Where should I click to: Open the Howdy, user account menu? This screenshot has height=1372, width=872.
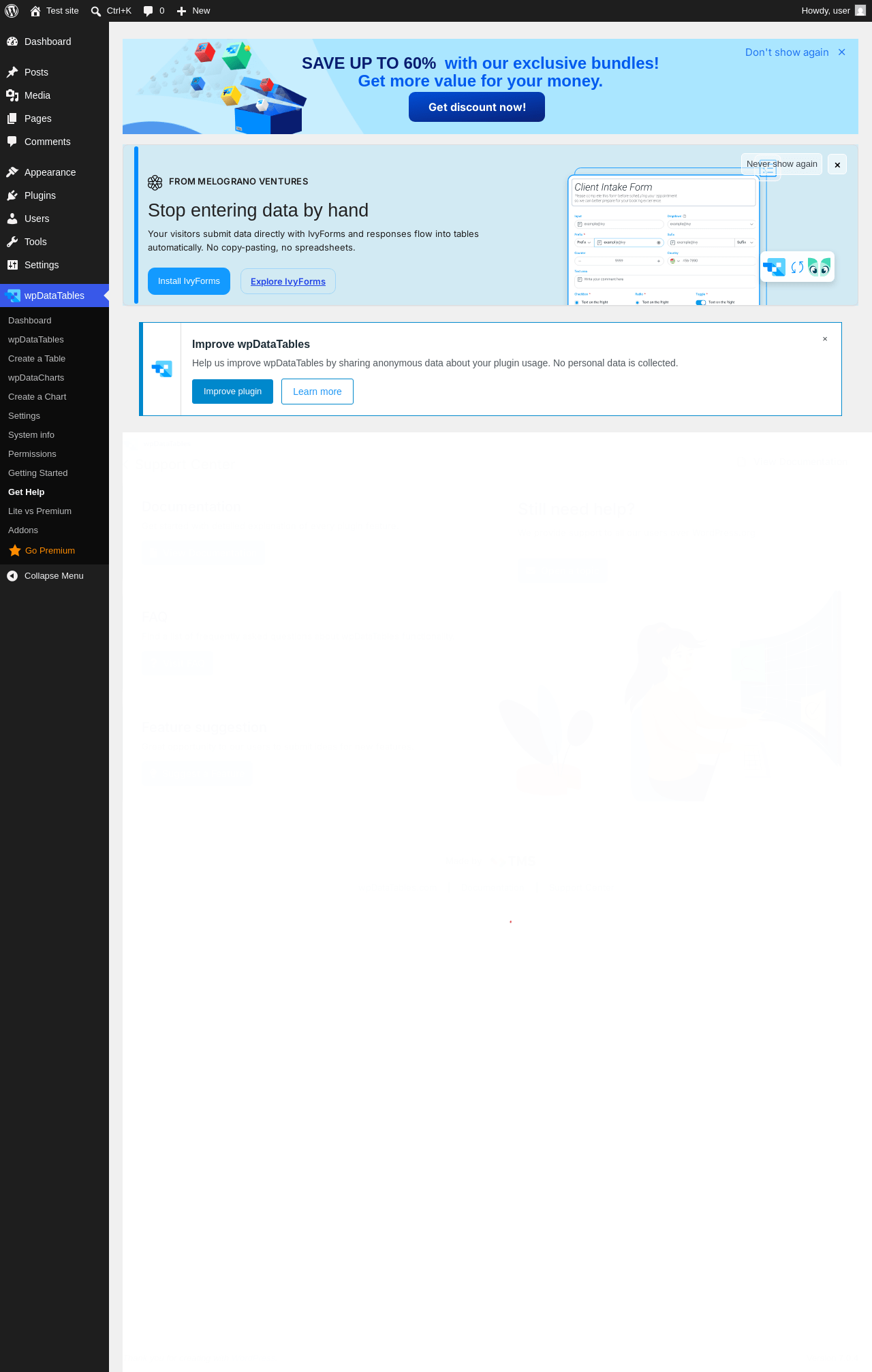[833, 11]
